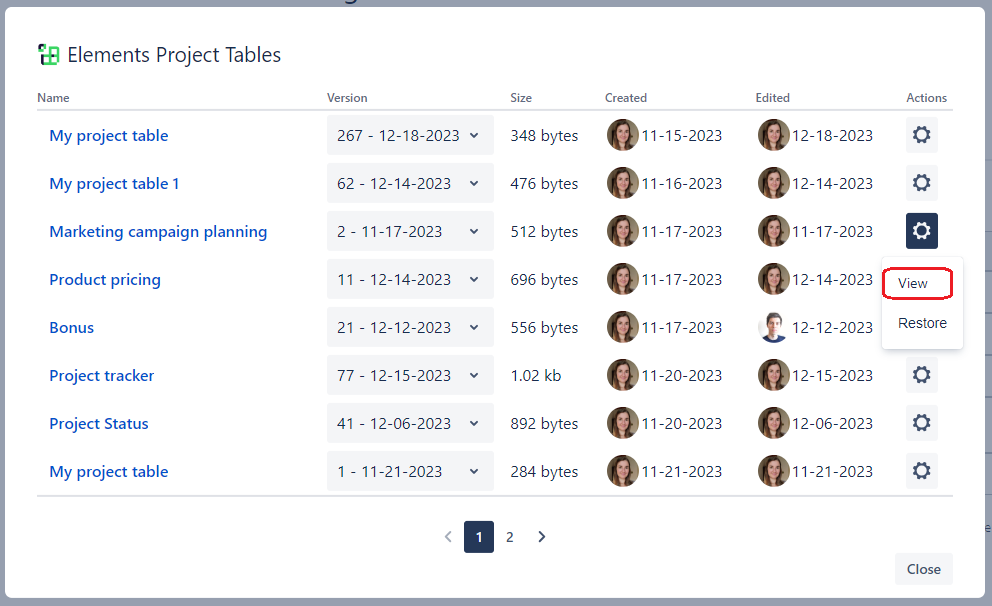
Task: Expand the 11 - 12-14-2023 version selector
Action: [x=409, y=279]
